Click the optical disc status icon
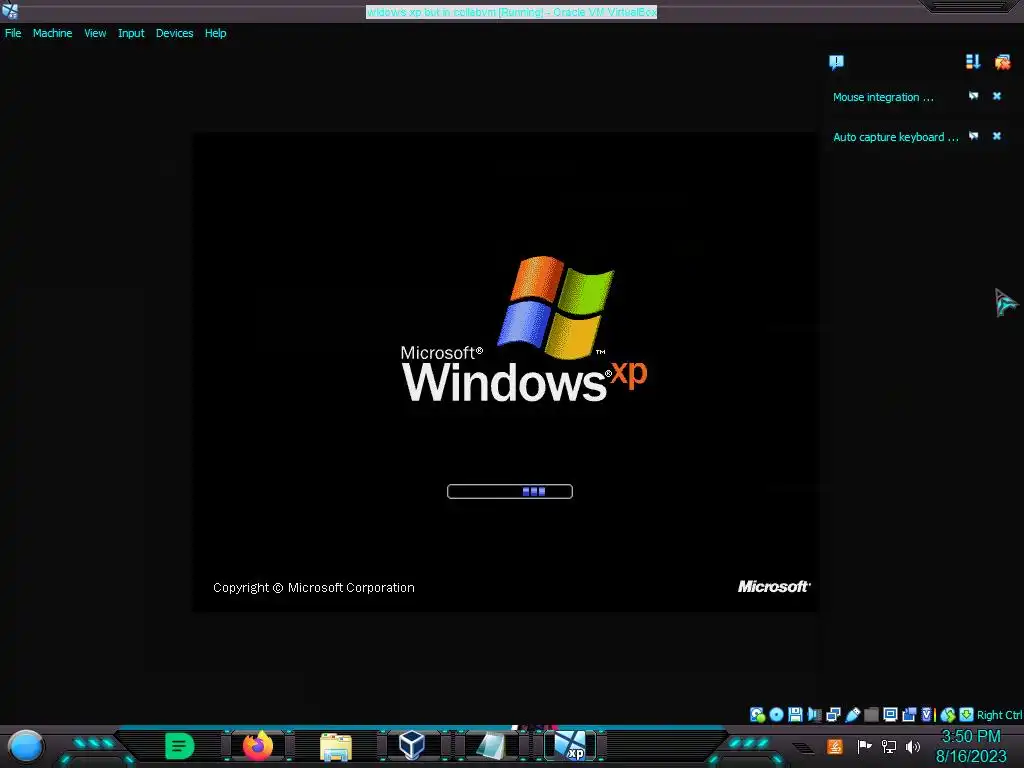Viewport: 1024px width, 768px height. tap(776, 714)
